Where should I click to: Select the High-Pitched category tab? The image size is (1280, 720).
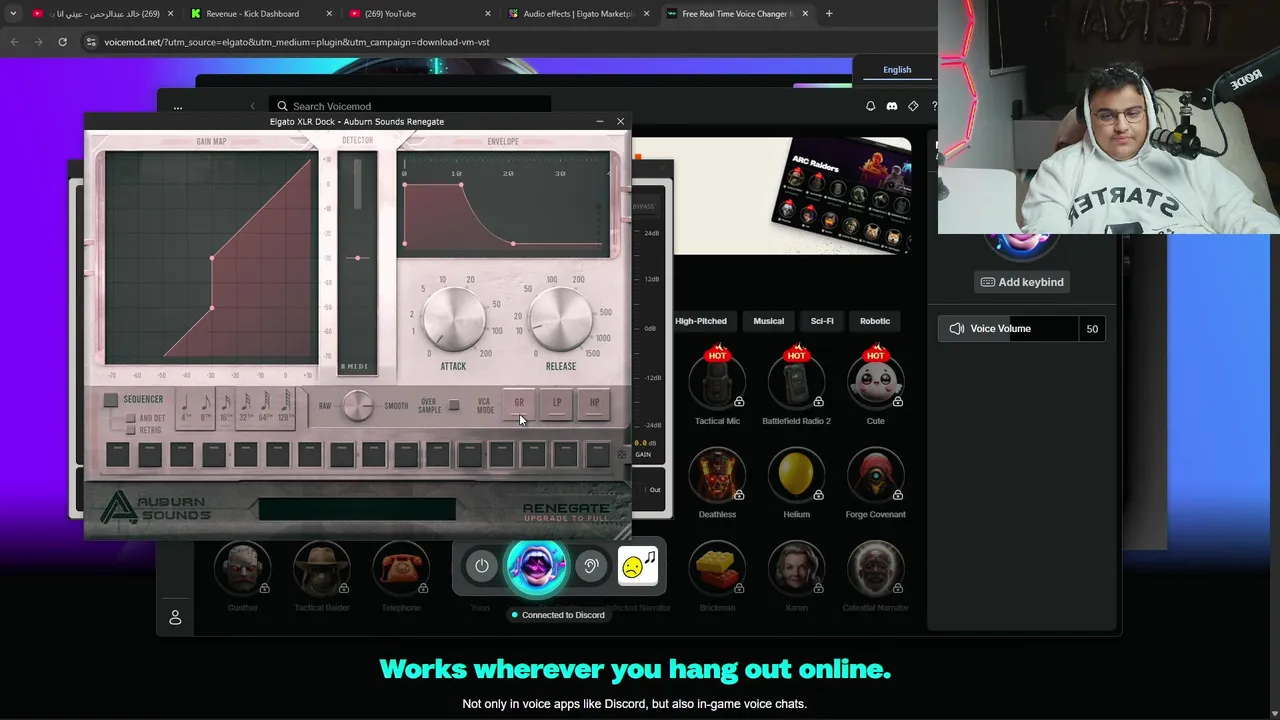pos(701,321)
